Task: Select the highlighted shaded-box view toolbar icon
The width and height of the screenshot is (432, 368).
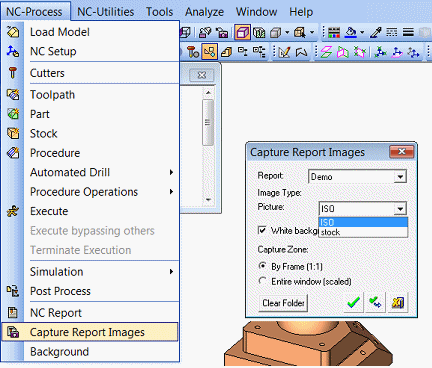Action: pyautogui.click(x=242, y=32)
